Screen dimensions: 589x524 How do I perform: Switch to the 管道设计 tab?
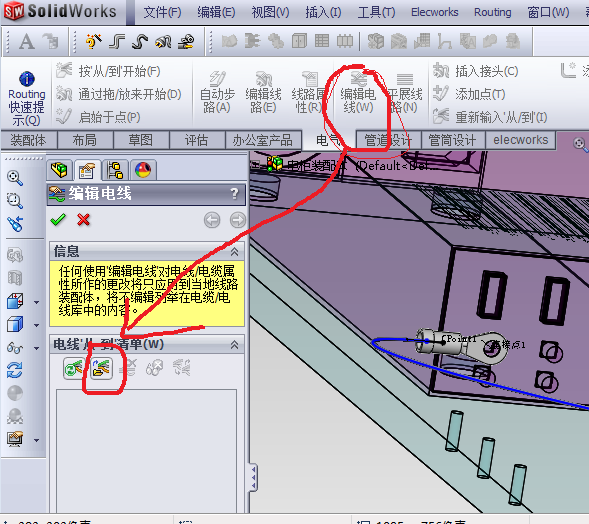[x=388, y=140]
